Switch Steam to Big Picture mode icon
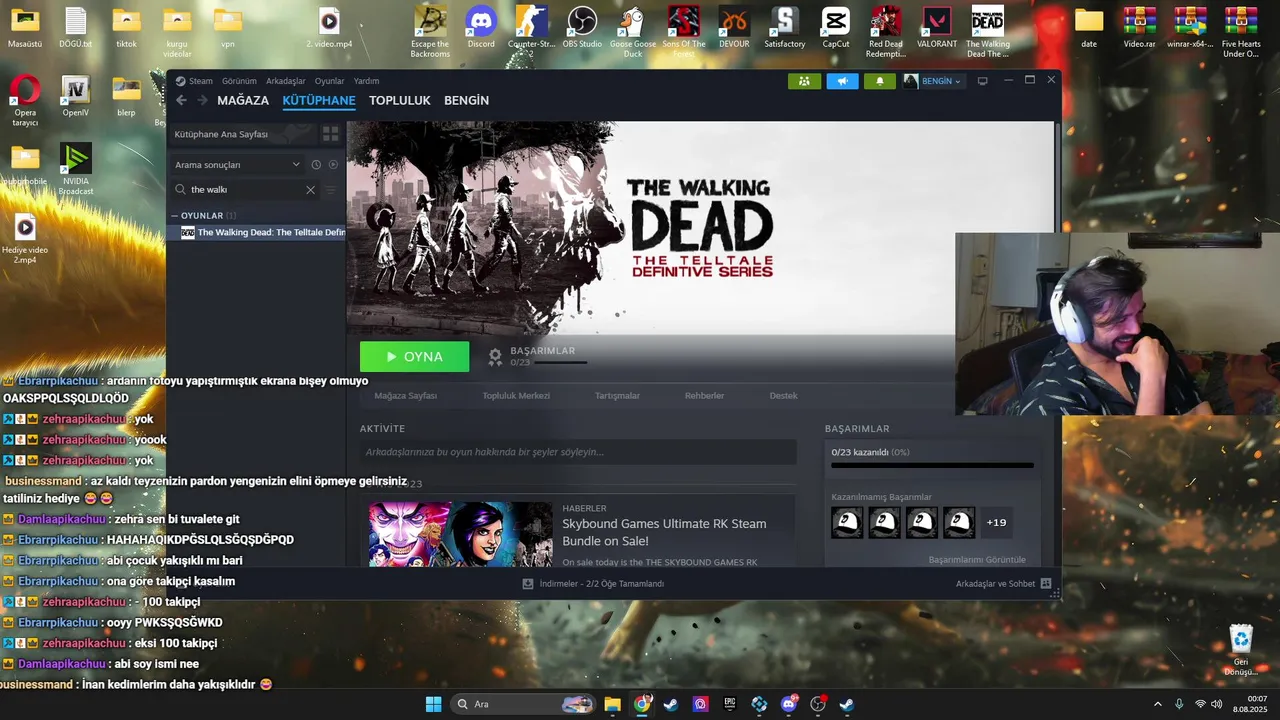1280x720 pixels. tap(983, 81)
